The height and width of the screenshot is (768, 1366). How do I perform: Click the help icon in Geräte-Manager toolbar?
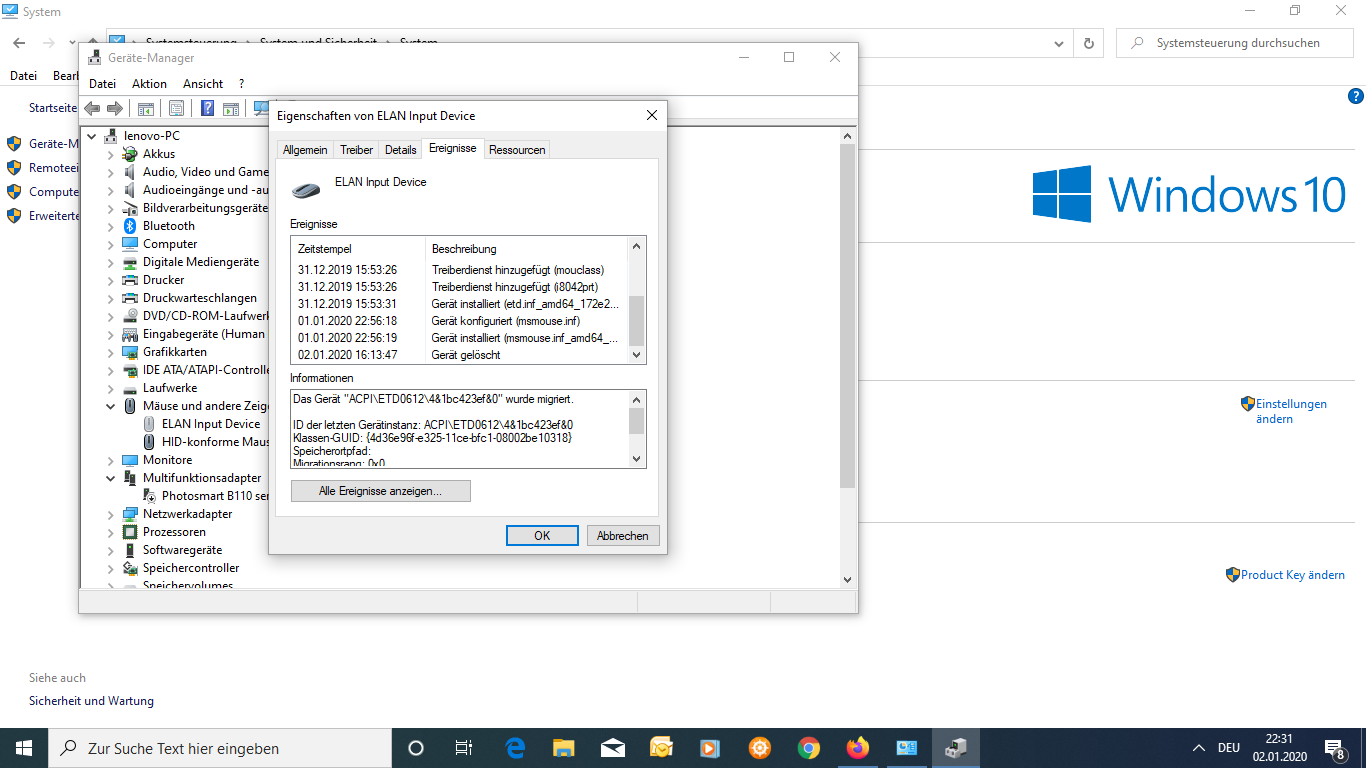[208, 108]
